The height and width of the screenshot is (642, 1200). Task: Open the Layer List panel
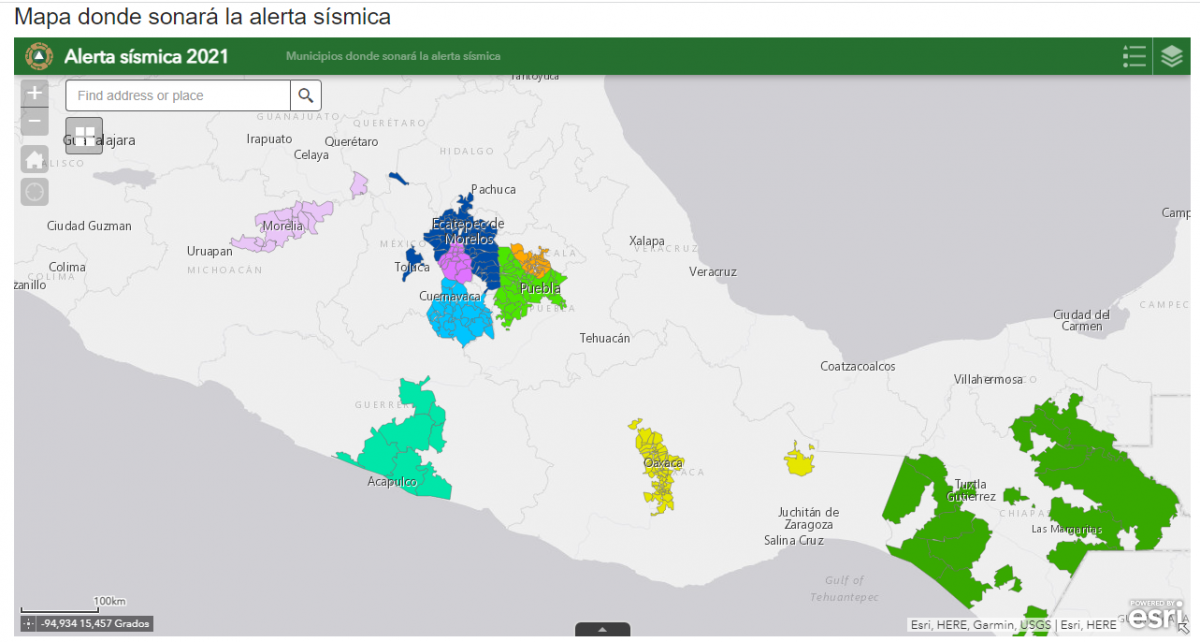(1171, 56)
